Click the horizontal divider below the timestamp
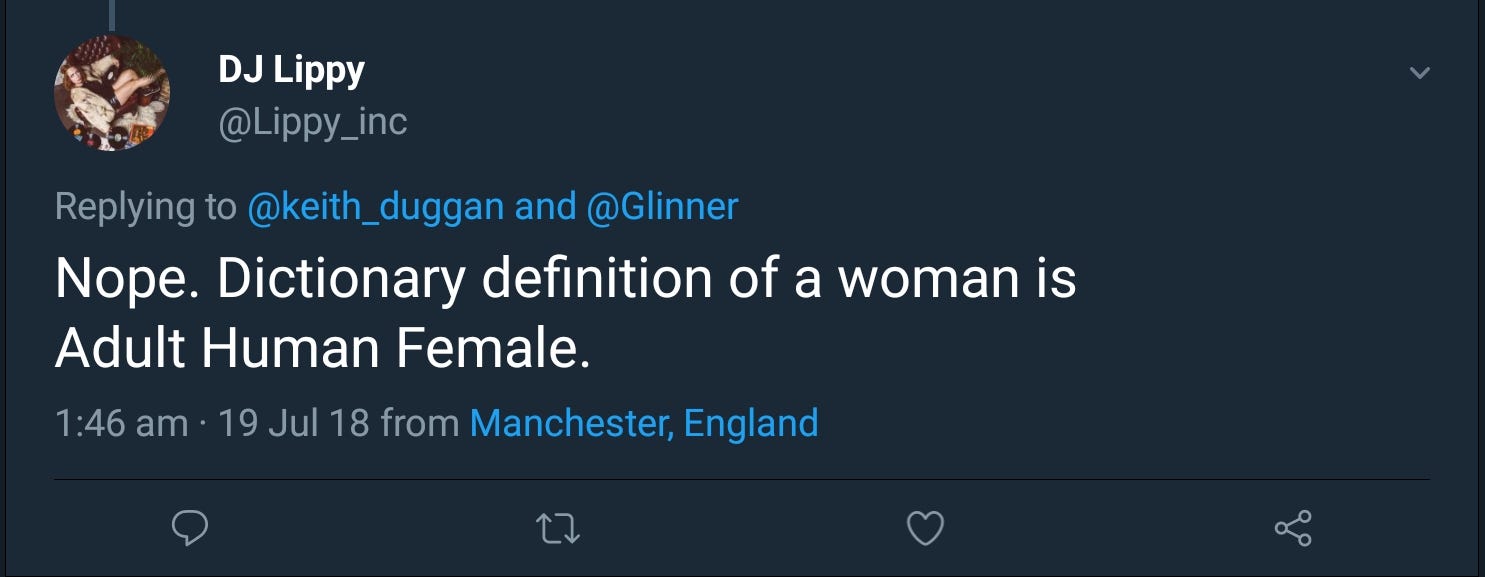The width and height of the screenshot is (1485, 577). (741, 480)
